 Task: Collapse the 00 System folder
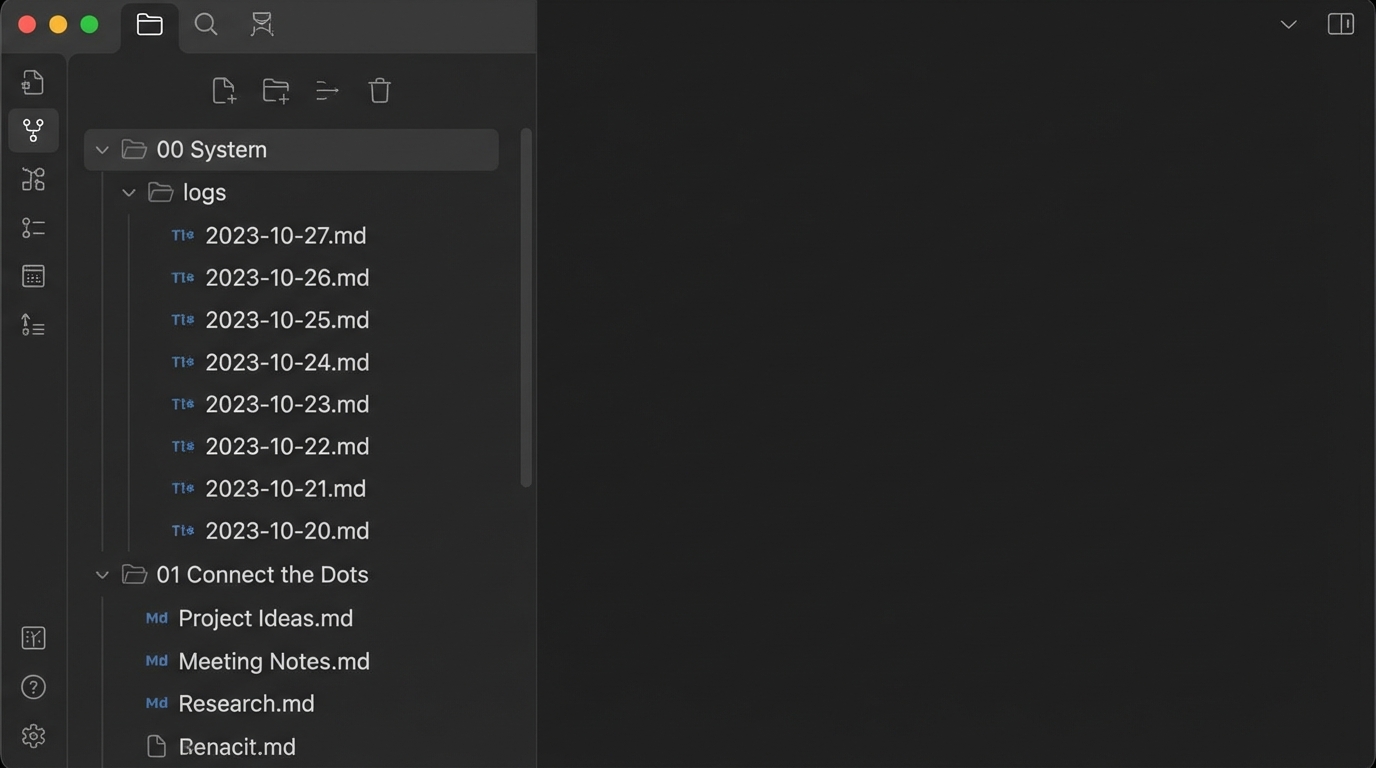tap(102, 149)
